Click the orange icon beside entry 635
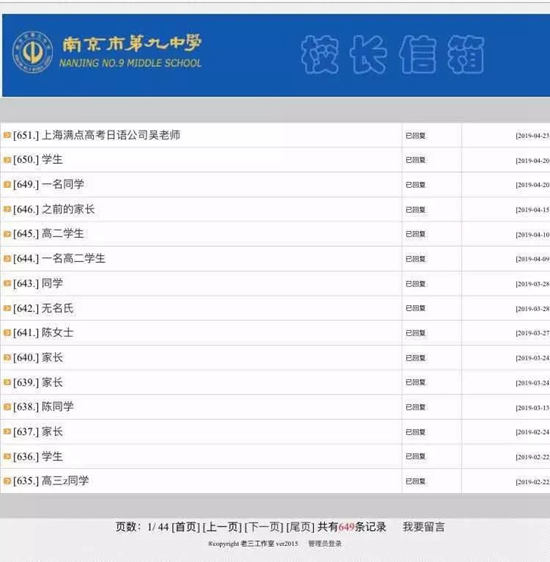The height and width of the screenshot is (562, 550). pos(7,481)
